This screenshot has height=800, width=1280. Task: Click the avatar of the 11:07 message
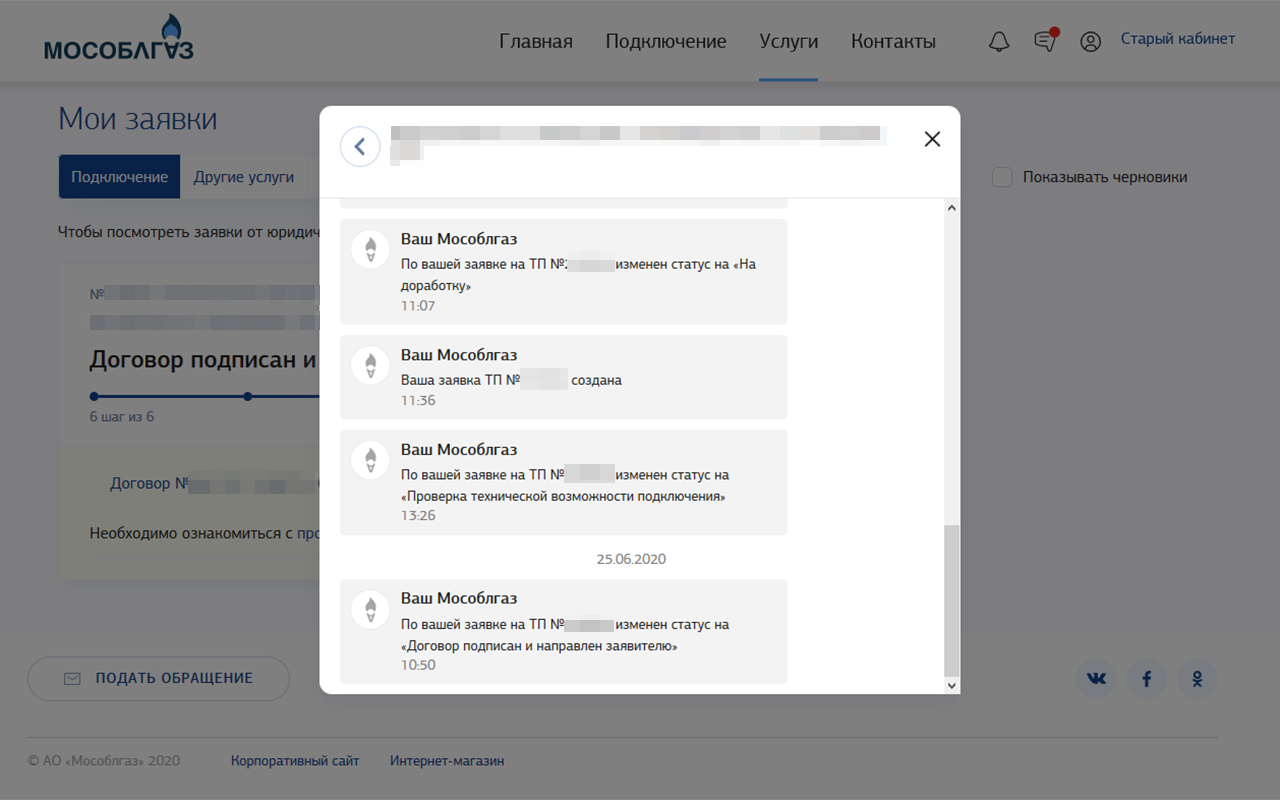click(370, 249)
